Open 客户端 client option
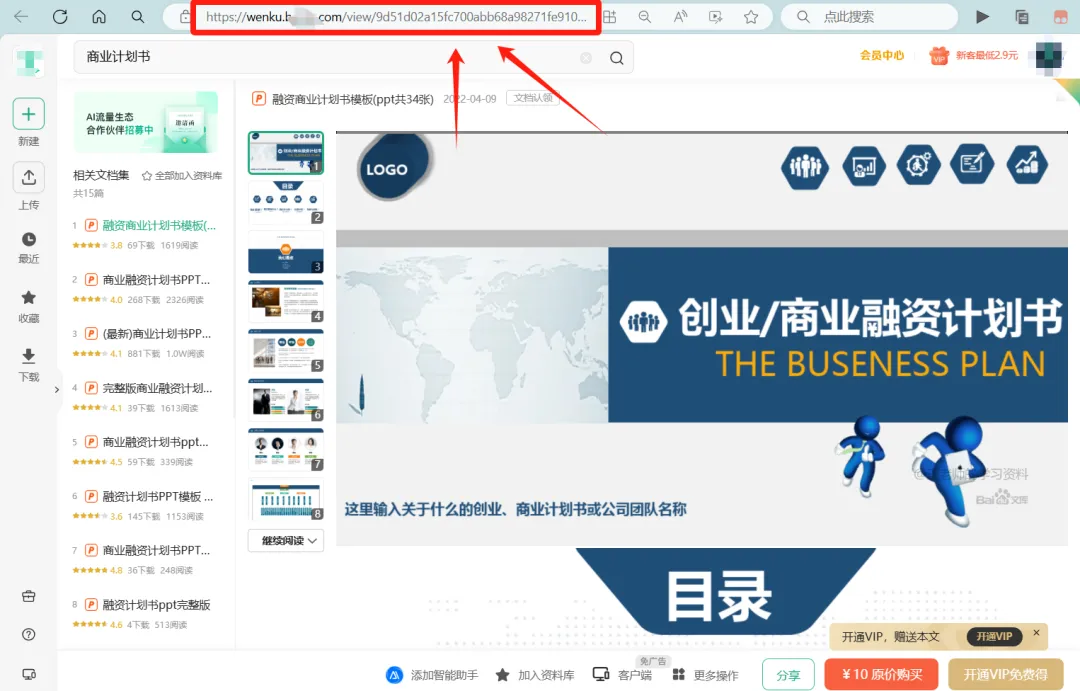1080x691 pixels. [x=622, y=675]
